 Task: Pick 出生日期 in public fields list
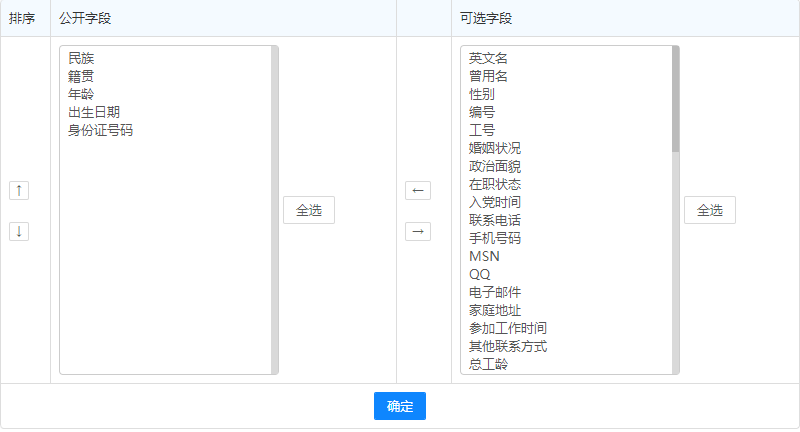[x=94, y=112]
